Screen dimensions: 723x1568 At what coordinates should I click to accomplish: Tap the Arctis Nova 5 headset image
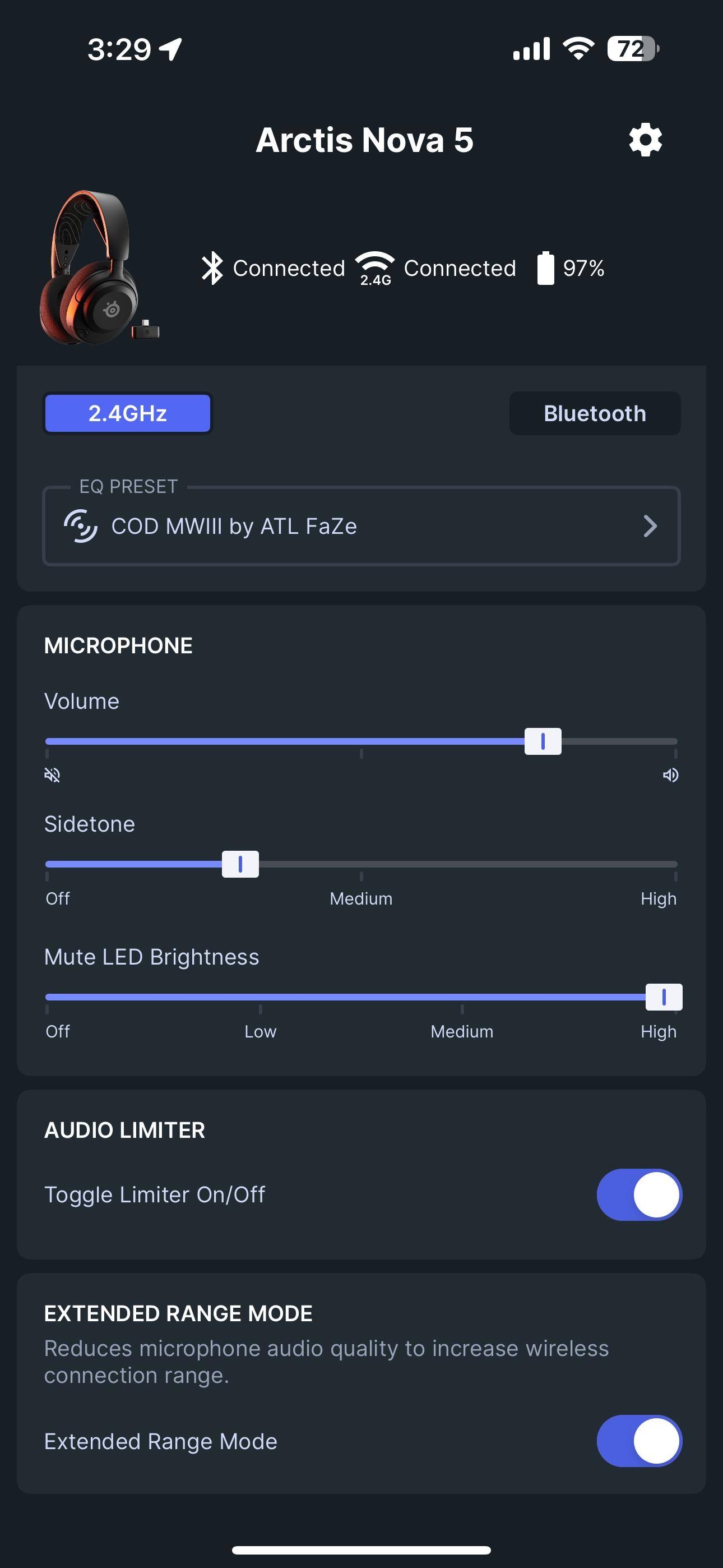(x=98, y=268)
